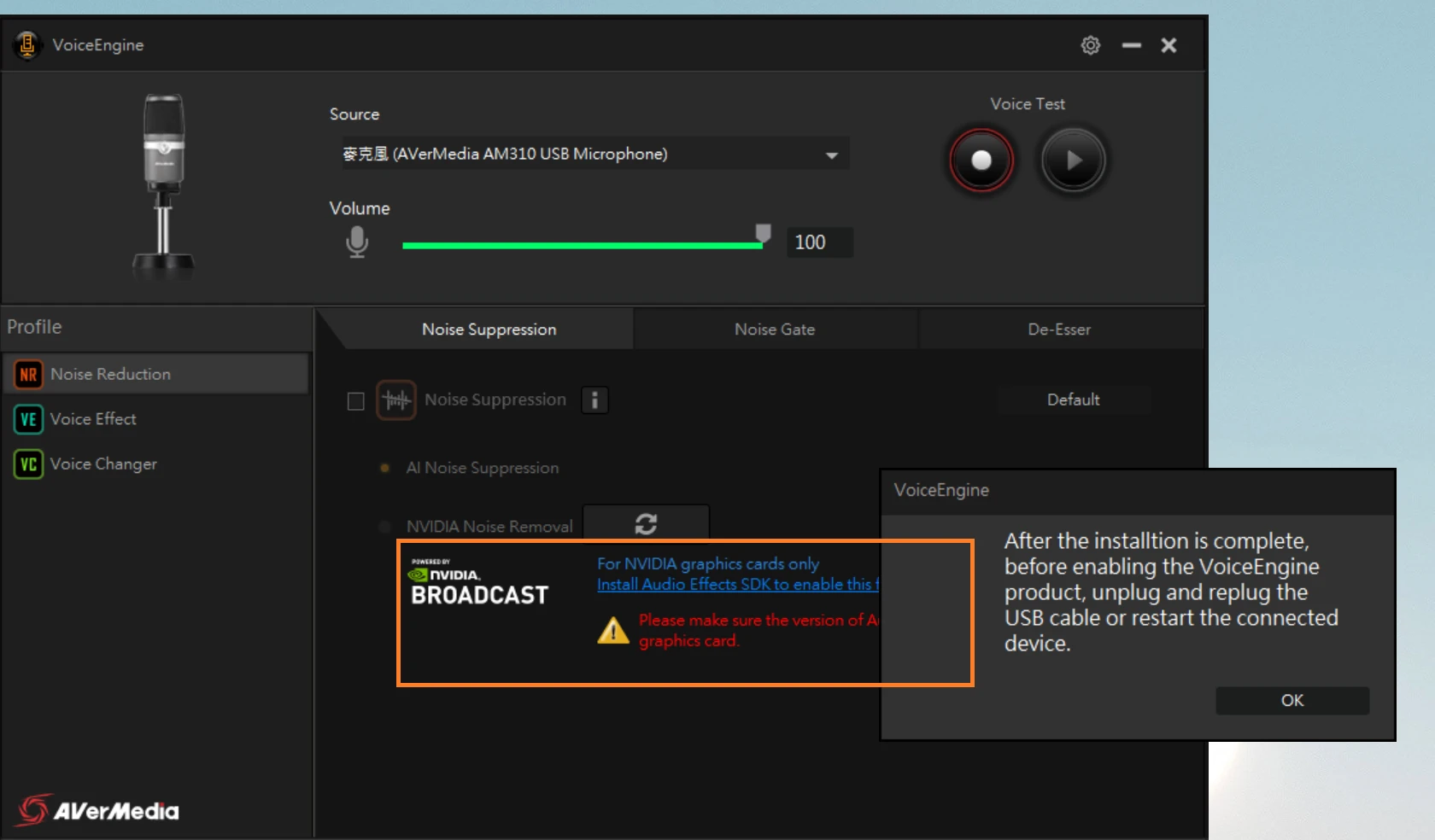Click the AM310 microphone image

click(x=163, y=185)
